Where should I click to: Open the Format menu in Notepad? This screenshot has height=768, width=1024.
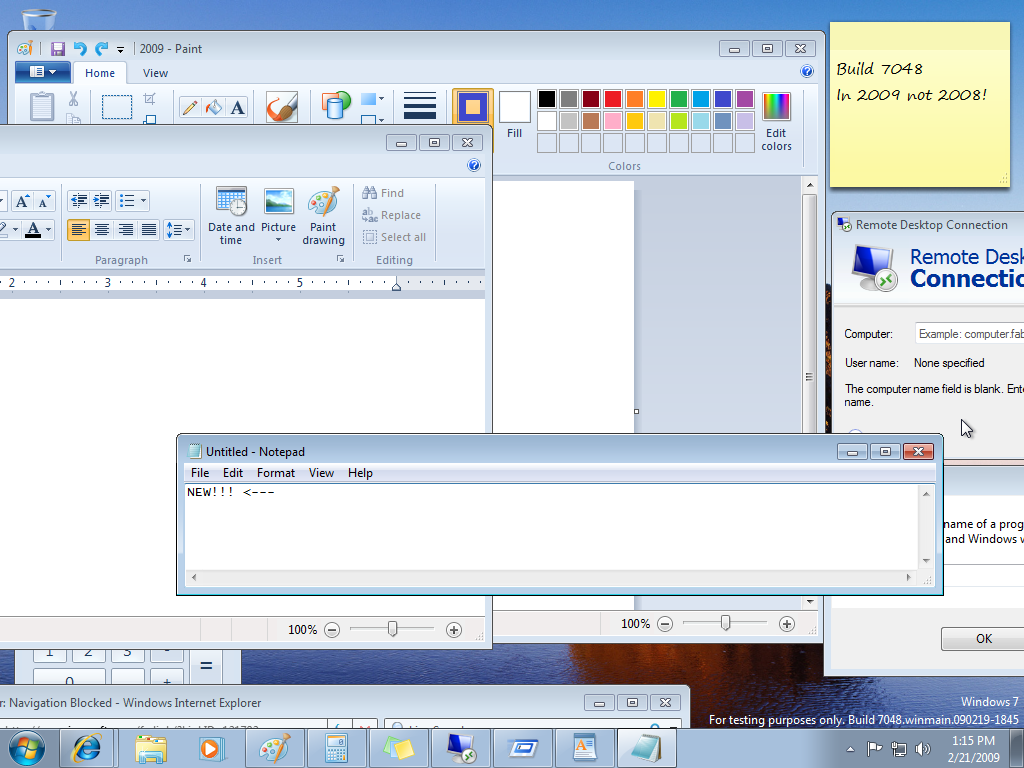coord(276,473)
